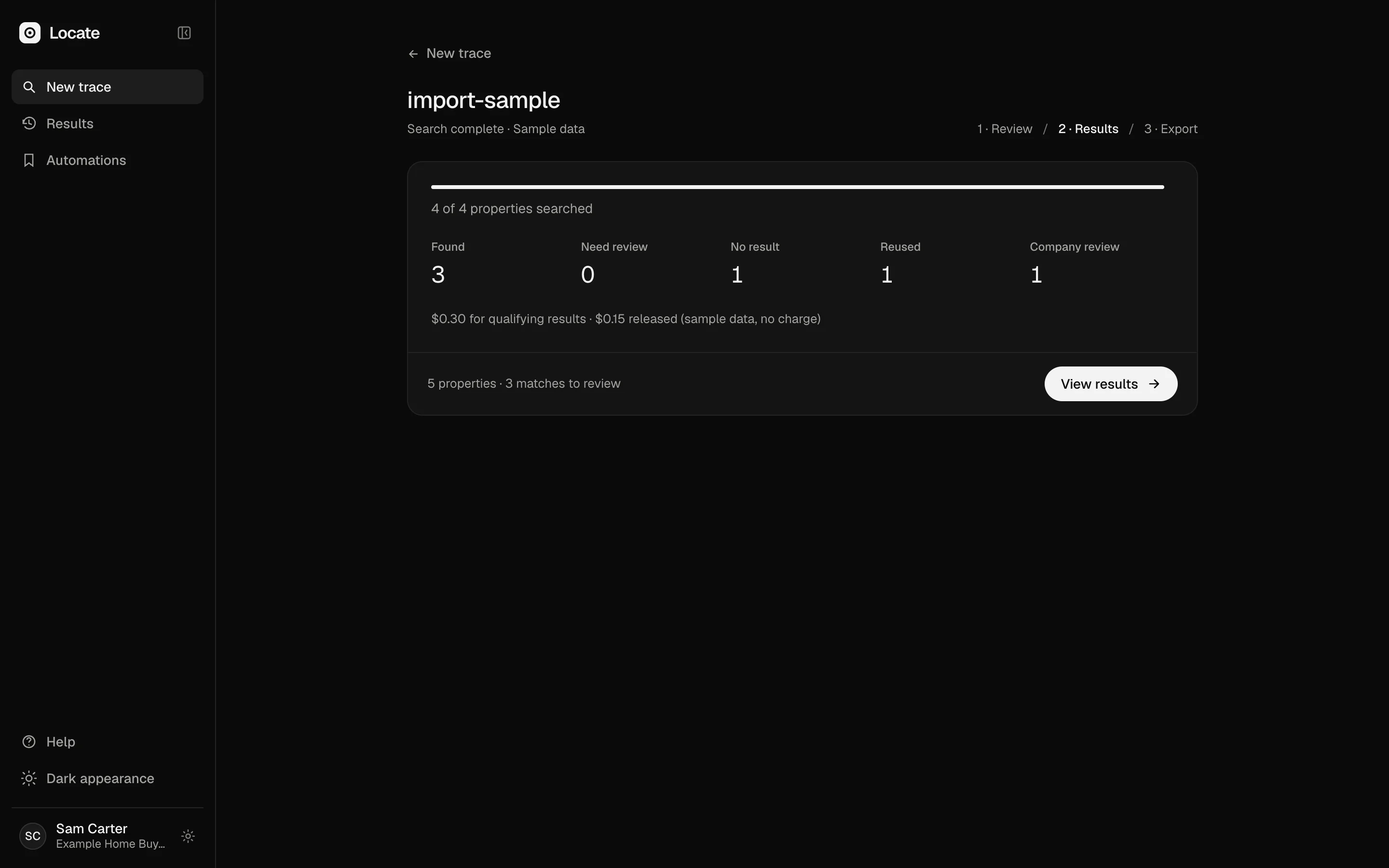Click the search icon beside New trace
The width and height of the screenshot is (1389, 868).
29,87
